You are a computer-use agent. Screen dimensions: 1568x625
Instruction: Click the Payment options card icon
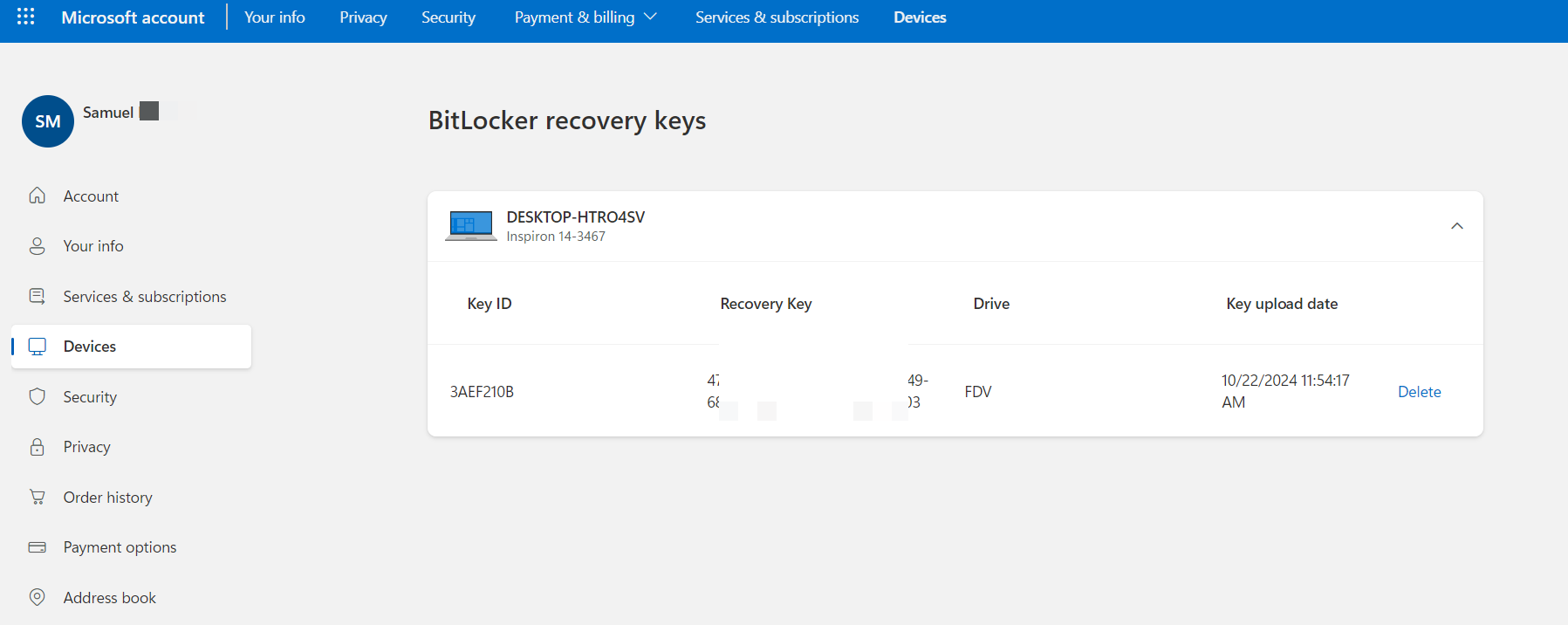(37, 547)
